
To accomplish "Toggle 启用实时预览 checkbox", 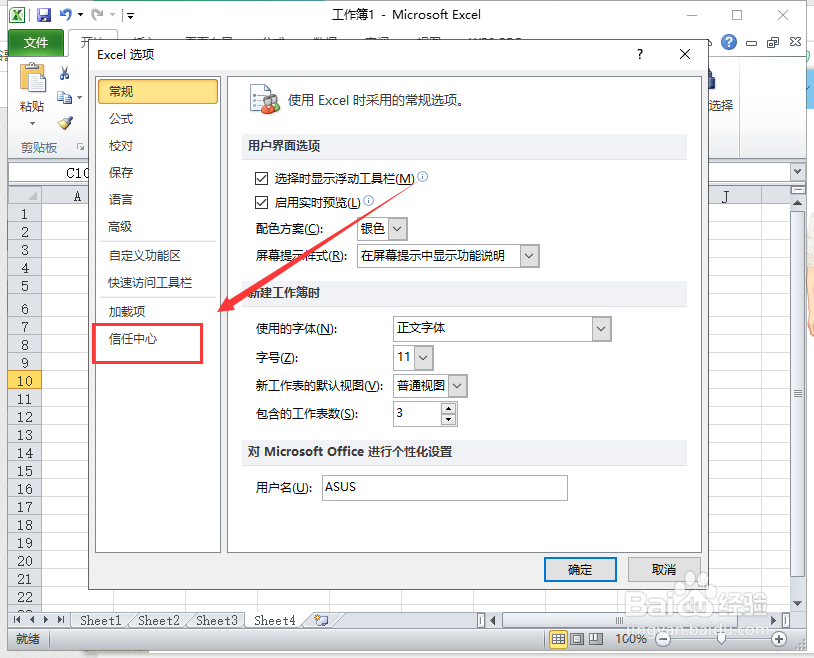I will coord(261,202).
